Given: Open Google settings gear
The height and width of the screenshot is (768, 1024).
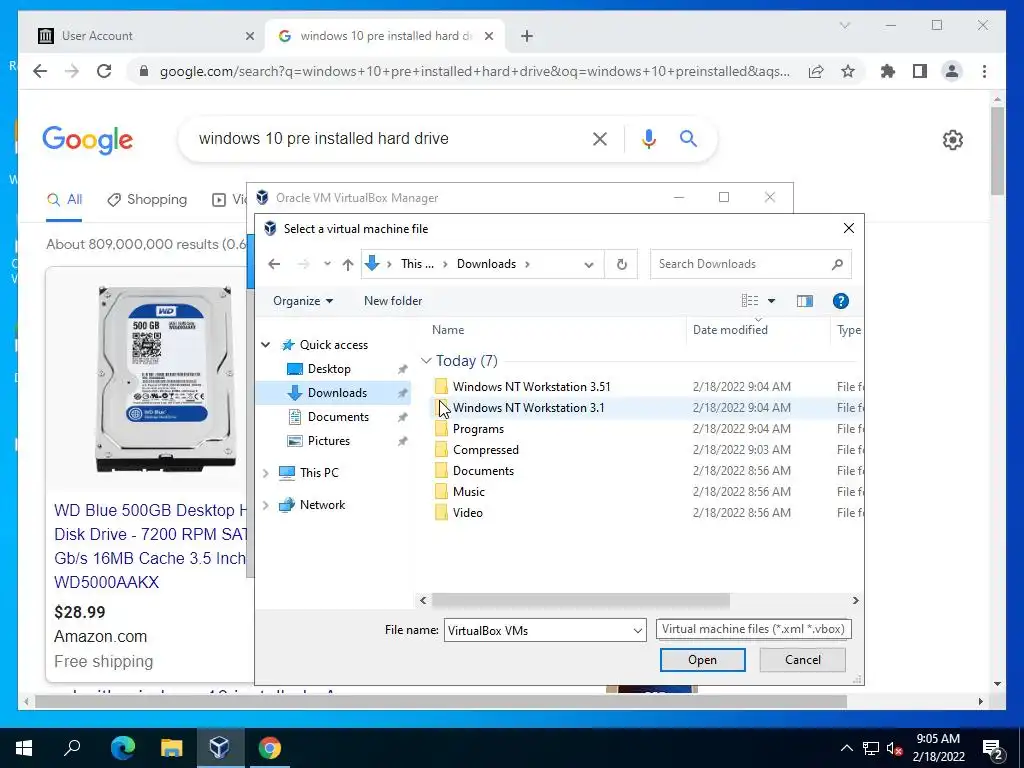Looking at the screenshot, I should click(953, 140).
